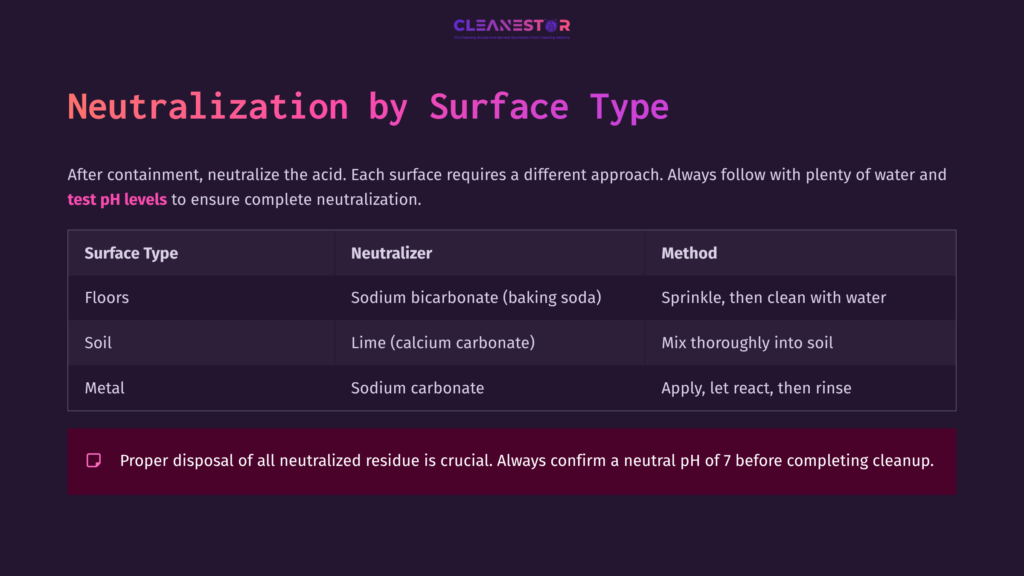The width and height of the screenshot is (1024, 576).
Task: Click the "Soil" table cell
Action: point(98,343)
